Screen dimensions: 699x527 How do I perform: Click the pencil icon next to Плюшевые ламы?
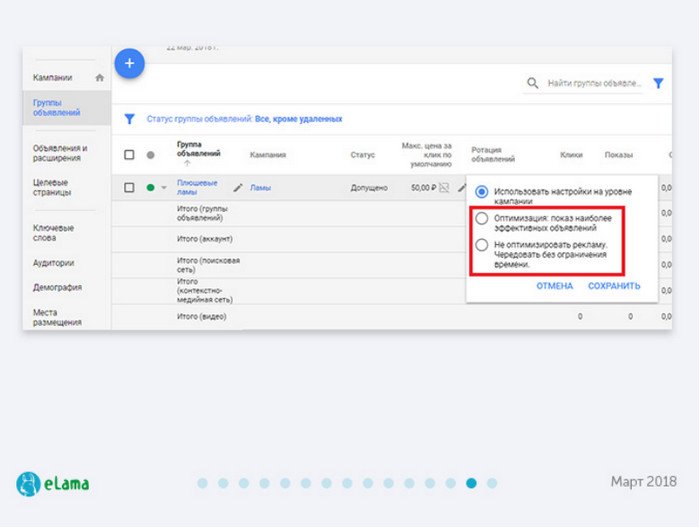pyautogui.click(x=238, y=187)
